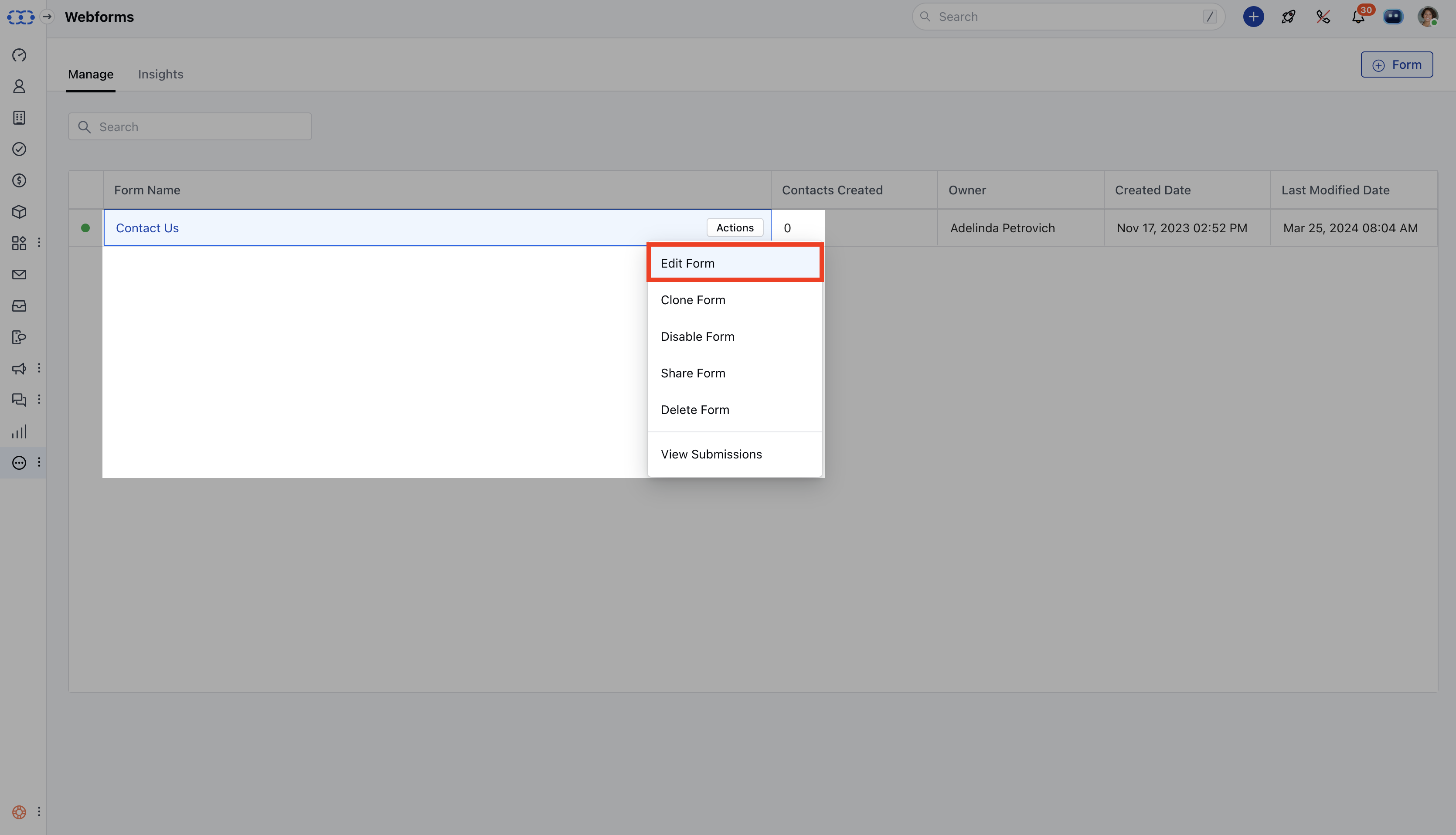This screenshot has width=1456, height=835.
Task: Open Contacts person icon in sidebar
Action: coord(19,87)
